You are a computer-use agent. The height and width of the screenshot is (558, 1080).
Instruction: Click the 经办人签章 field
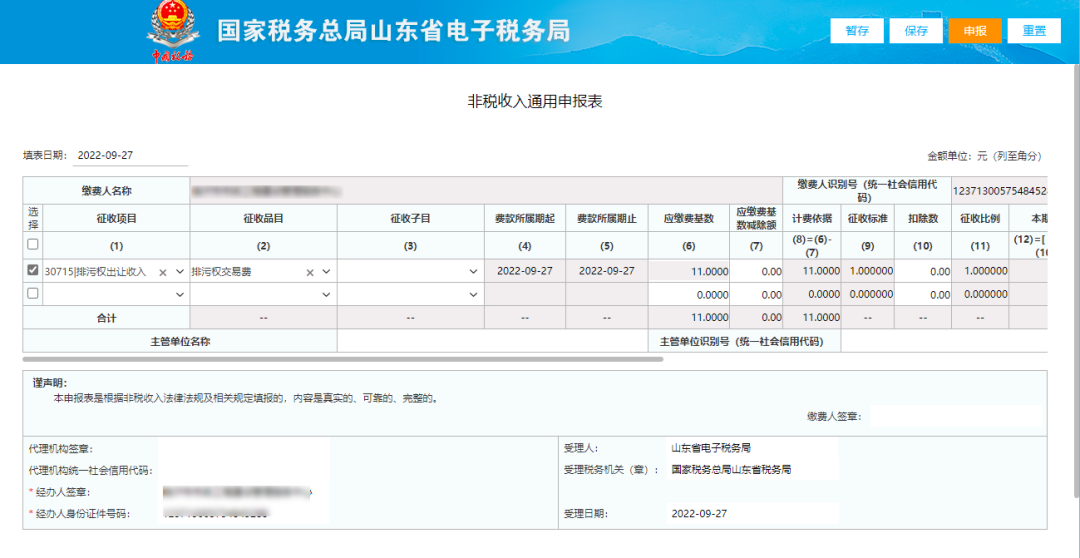[244, 493]
